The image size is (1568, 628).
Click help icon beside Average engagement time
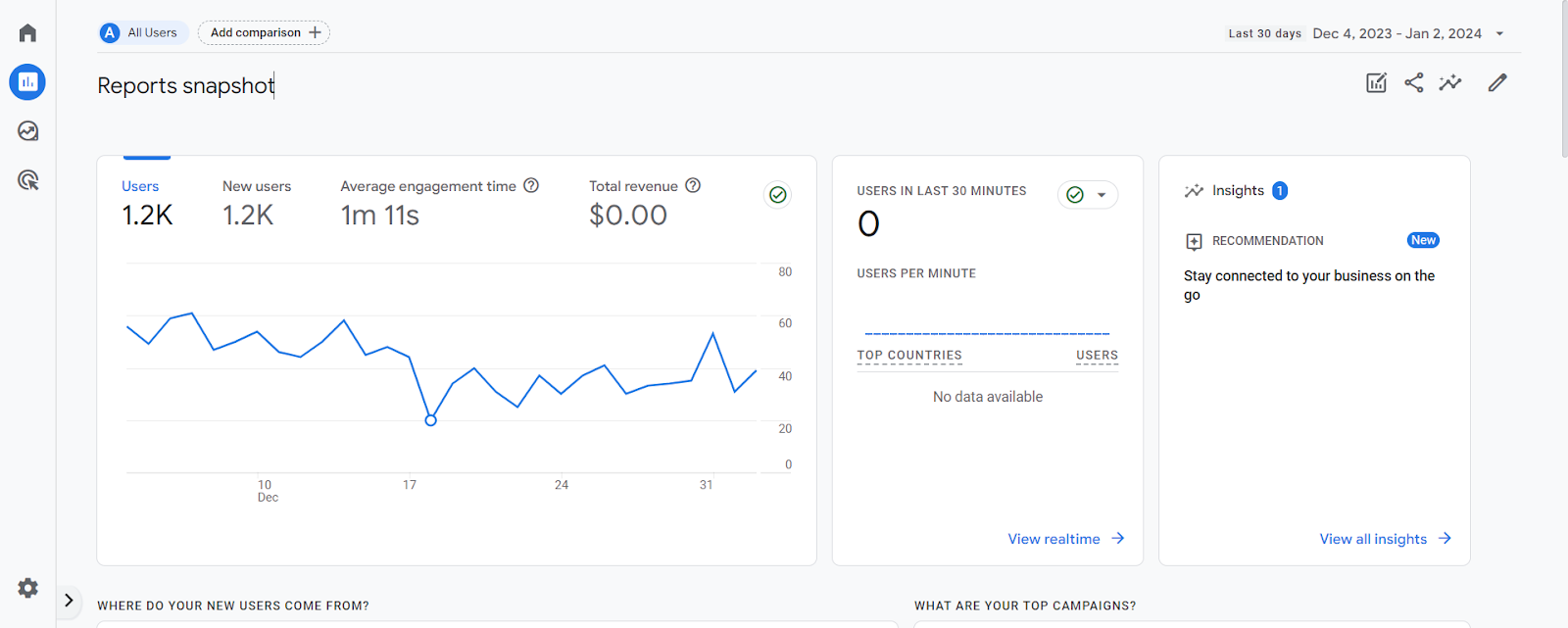point(531,185)
